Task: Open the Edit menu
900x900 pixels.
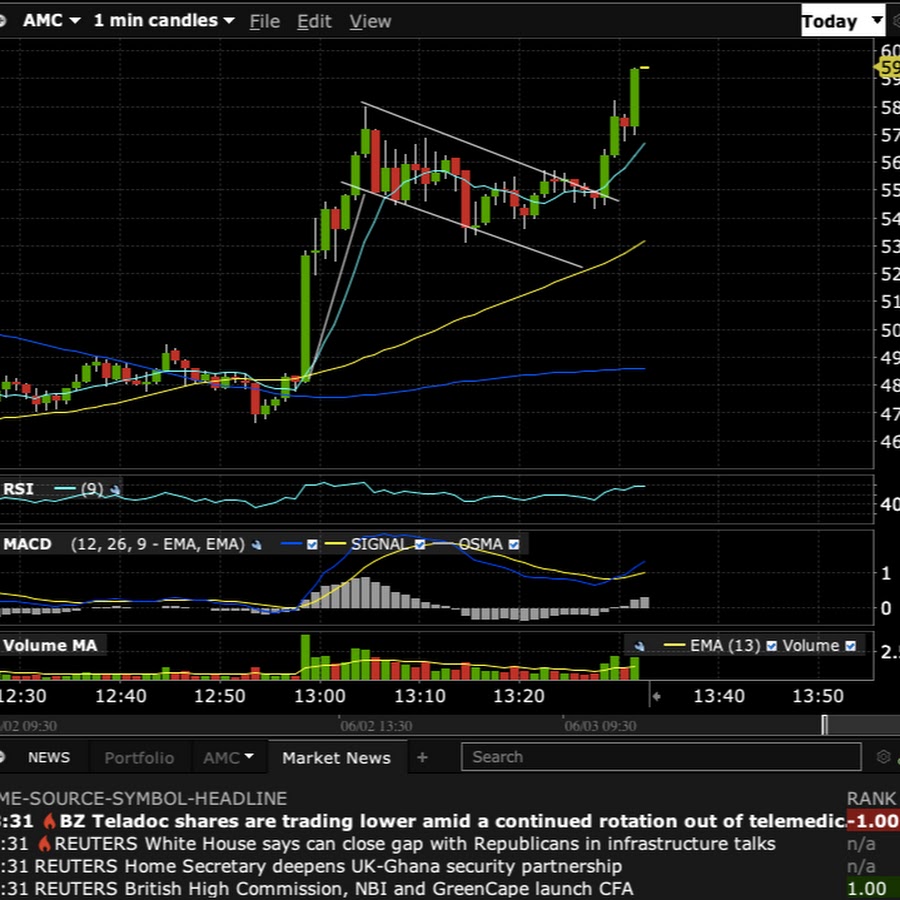Action: tap(314, 21)
